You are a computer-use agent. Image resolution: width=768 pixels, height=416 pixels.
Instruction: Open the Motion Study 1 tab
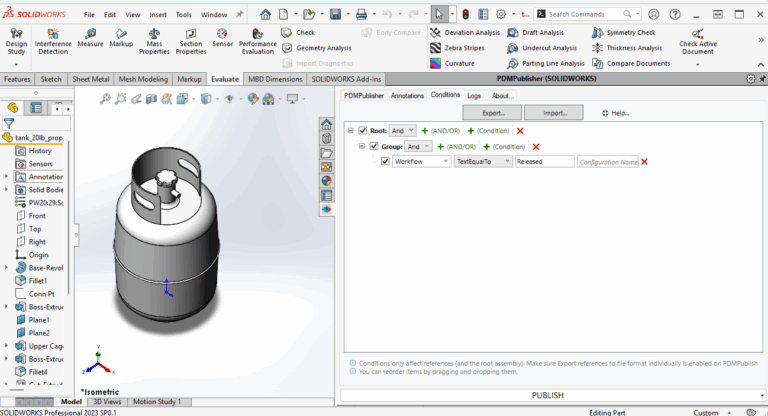(x=157, y=402)
